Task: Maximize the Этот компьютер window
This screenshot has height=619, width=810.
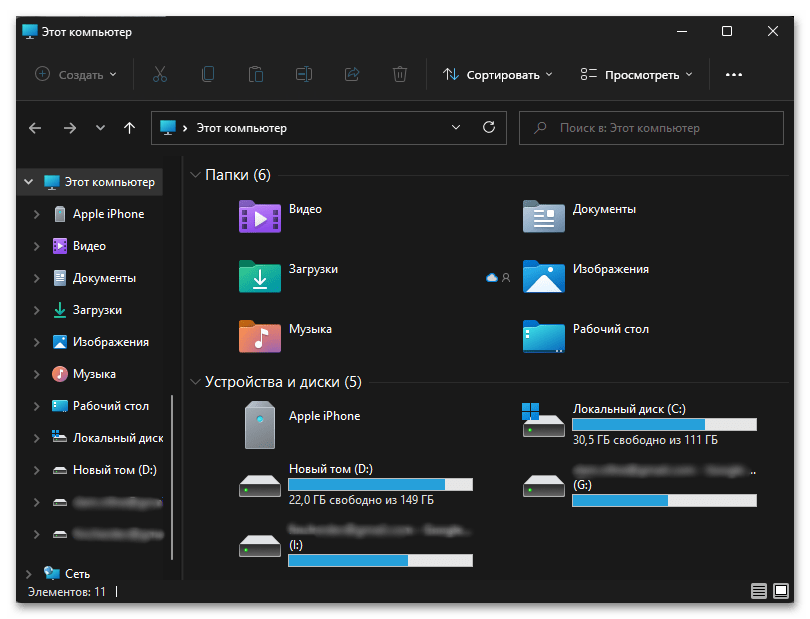Action: tap(727, 31)
